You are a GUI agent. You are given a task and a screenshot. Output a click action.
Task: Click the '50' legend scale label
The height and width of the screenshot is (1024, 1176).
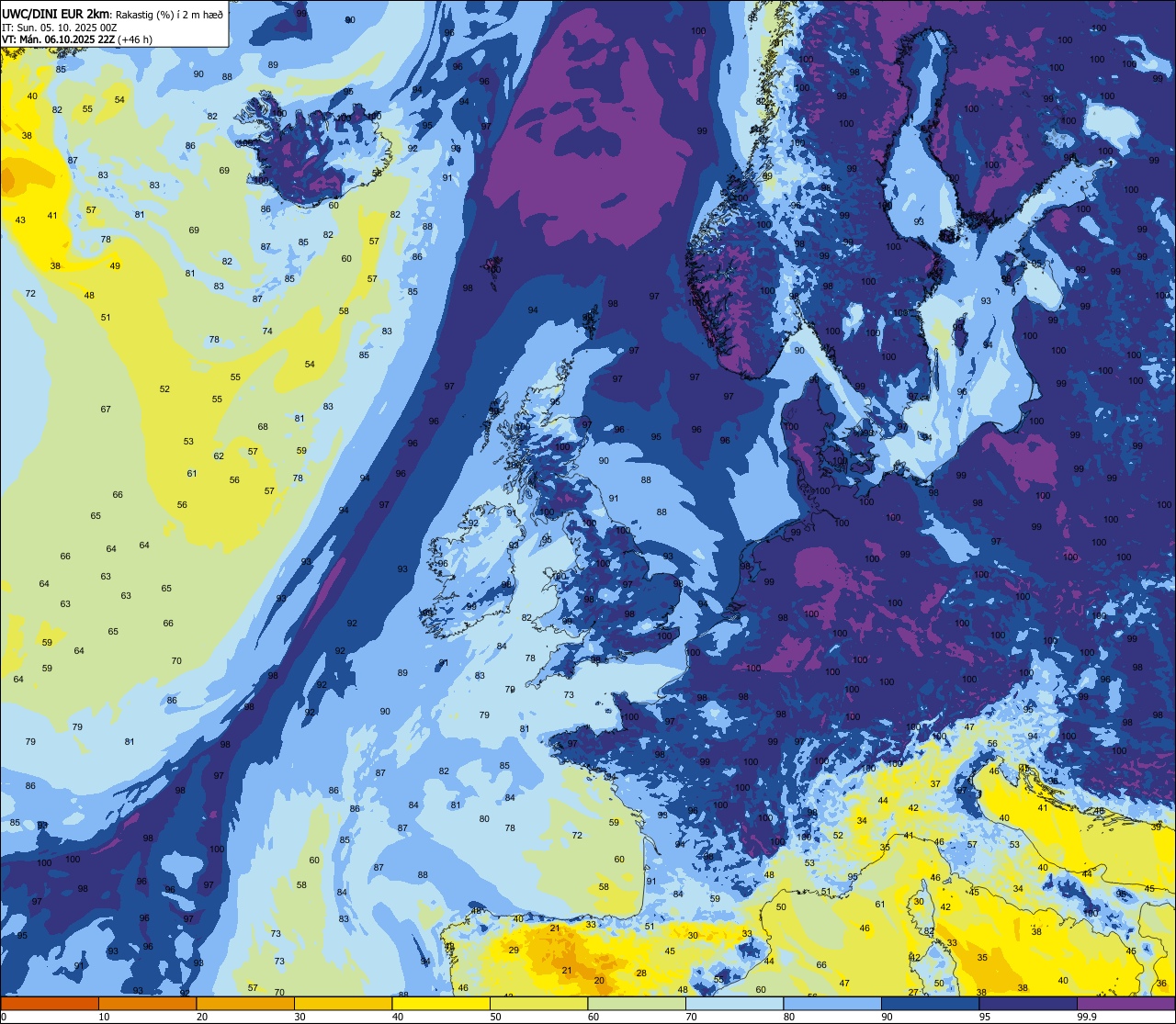(495, 1017)
